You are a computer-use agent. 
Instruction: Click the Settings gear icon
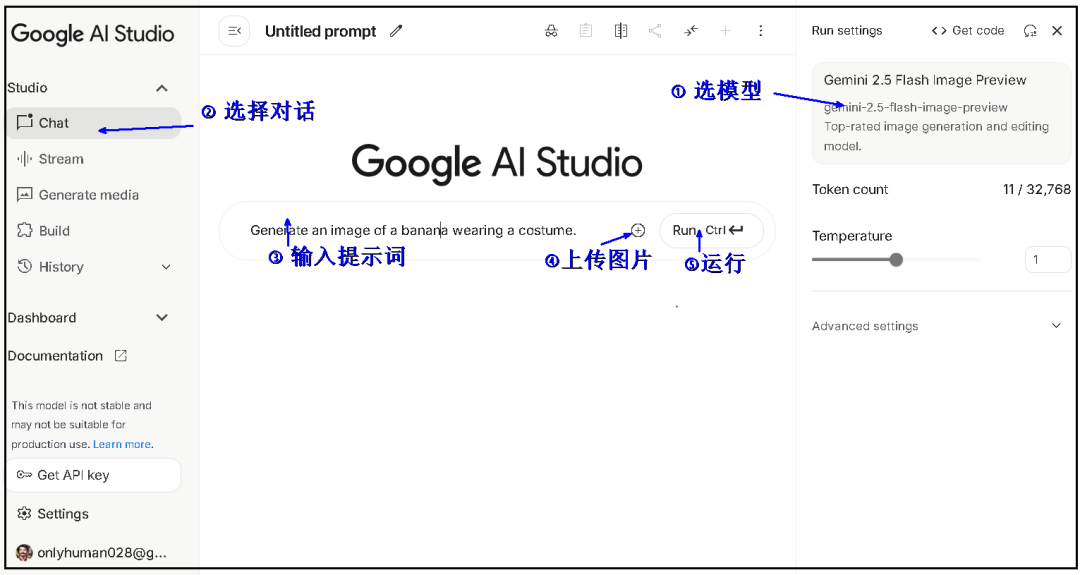coord(24,514)
